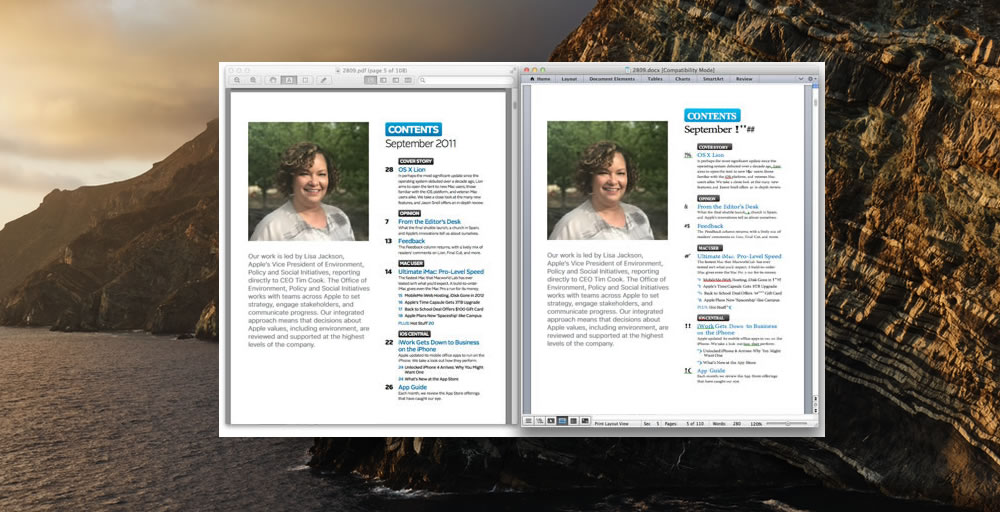The image size is (1000, 512).
Task: Click the docx document icon in Word's title bar
Action: (x=628, y=70)
